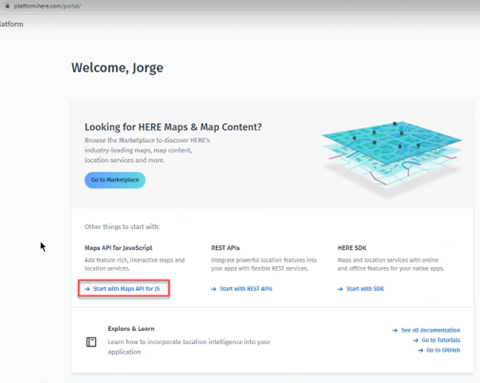480x383 pixels.
Task: Click the Explore & Learn book icon
Action: click(x=91, y=342)
